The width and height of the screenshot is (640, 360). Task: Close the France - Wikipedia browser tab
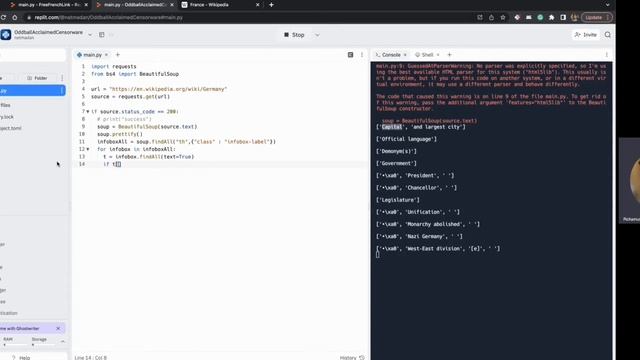[x=258, y=5]
